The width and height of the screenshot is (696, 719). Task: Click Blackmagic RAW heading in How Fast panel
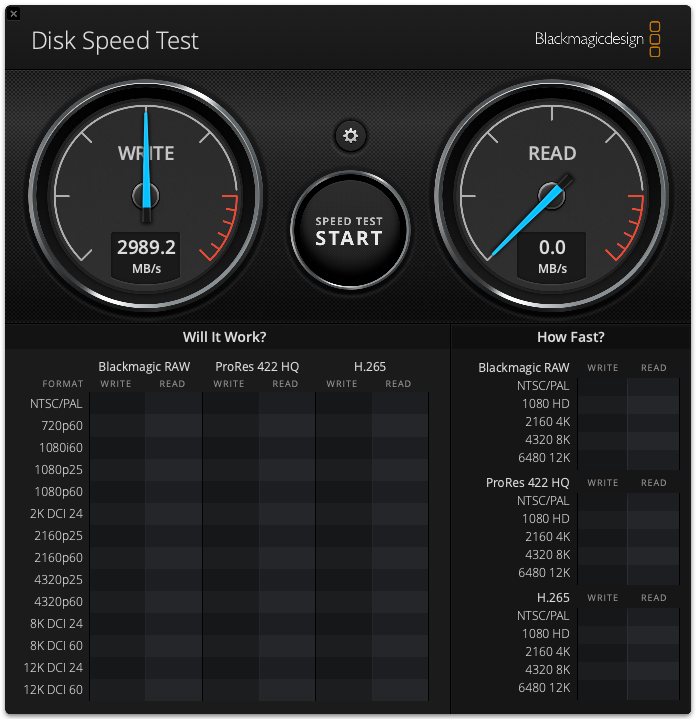coord(524,368)
